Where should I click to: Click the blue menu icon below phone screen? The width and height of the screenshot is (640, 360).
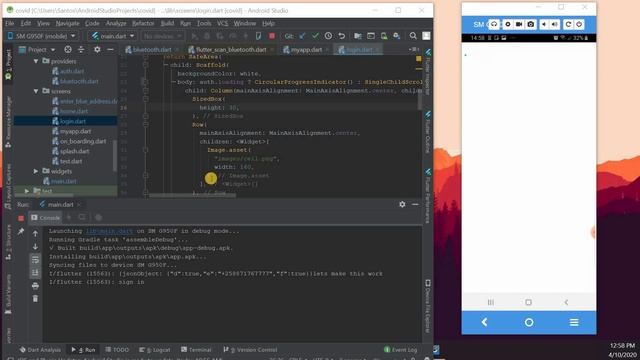click(574, 322)
